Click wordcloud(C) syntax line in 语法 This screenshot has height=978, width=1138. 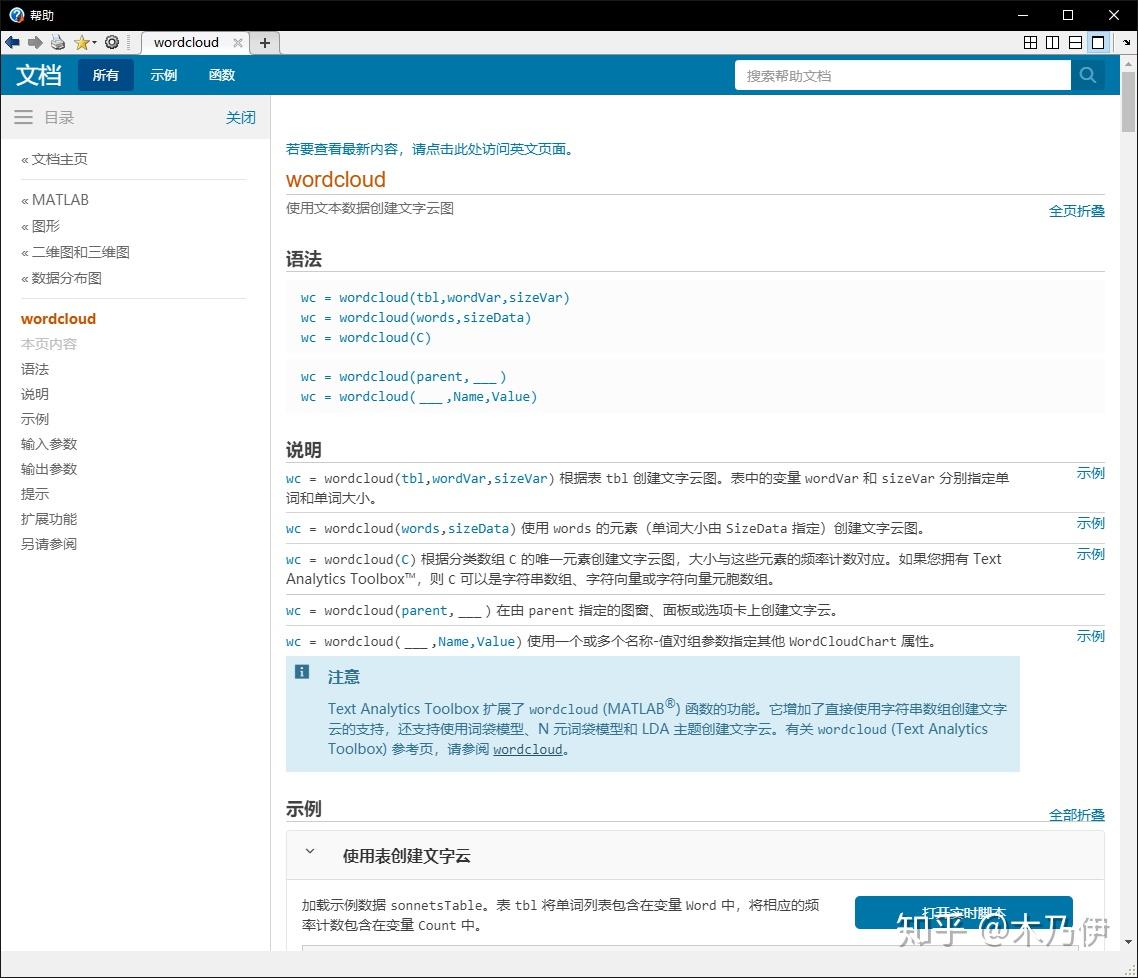[366, 337]
